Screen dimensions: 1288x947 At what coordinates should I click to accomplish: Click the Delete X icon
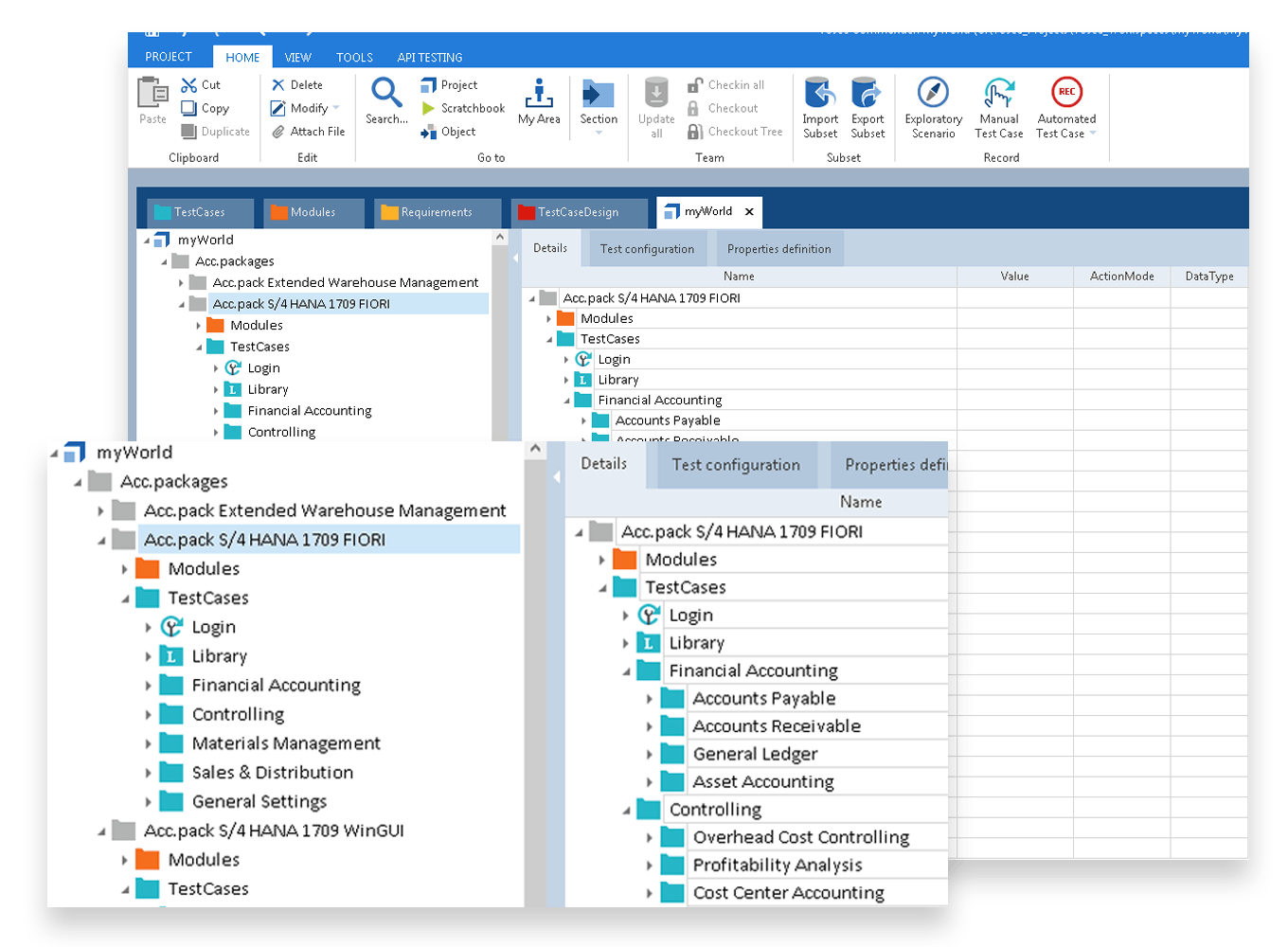[x=278, y=85]
